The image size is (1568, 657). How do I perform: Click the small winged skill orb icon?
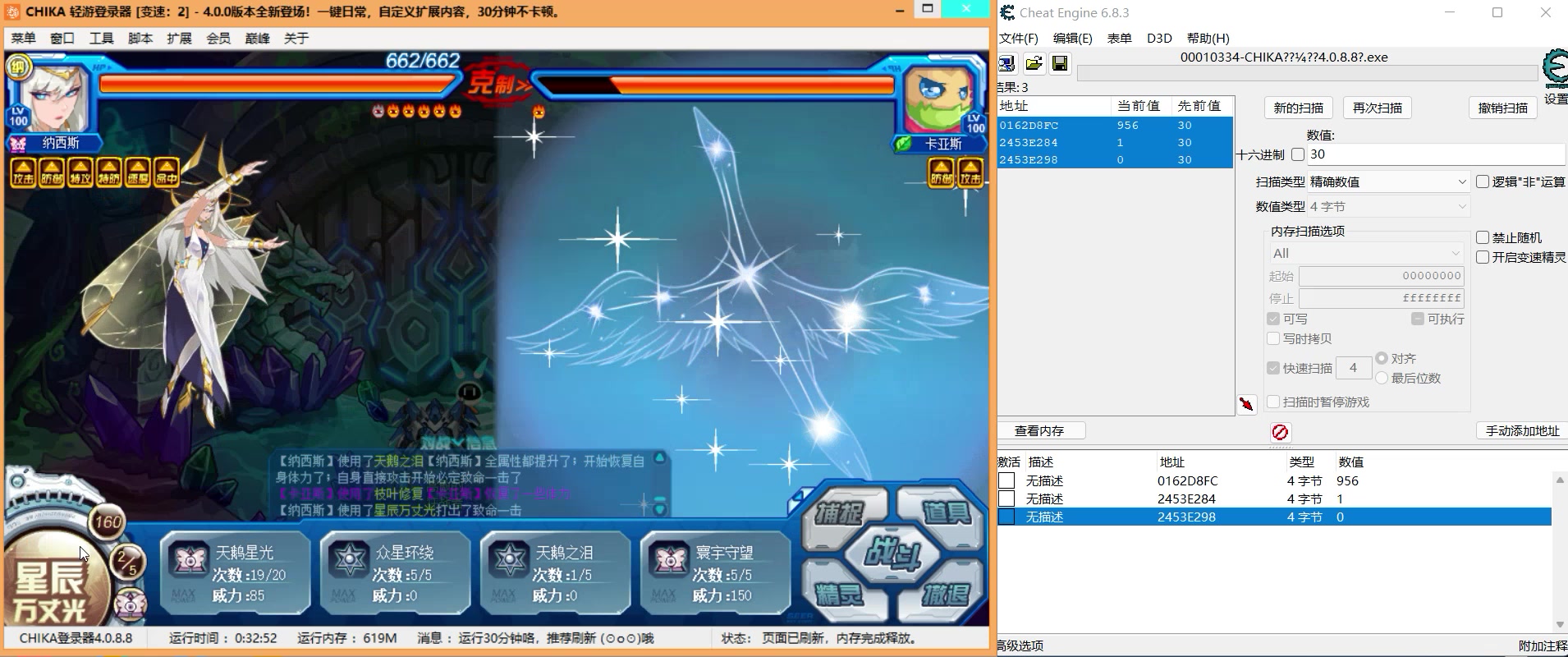click(x=130, y=604)
